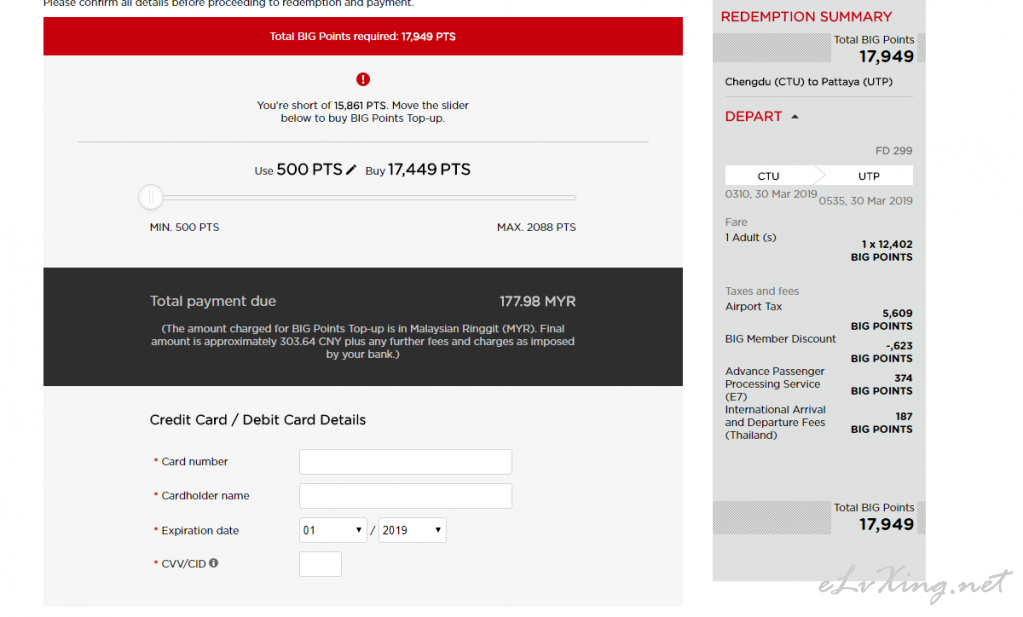Click the '5,609 BIG POINTS' value
This screenshot has width=1023, height=617.
[881, 320]
